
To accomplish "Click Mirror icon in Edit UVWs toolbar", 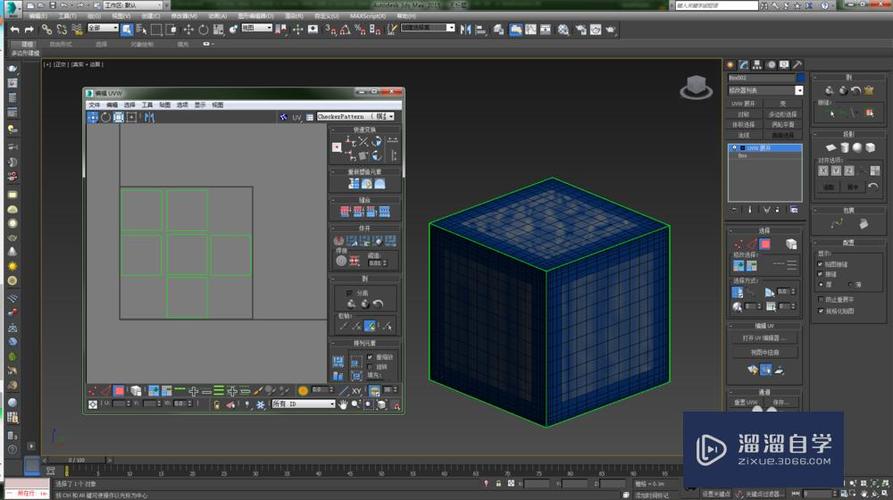I will [149, 117].
